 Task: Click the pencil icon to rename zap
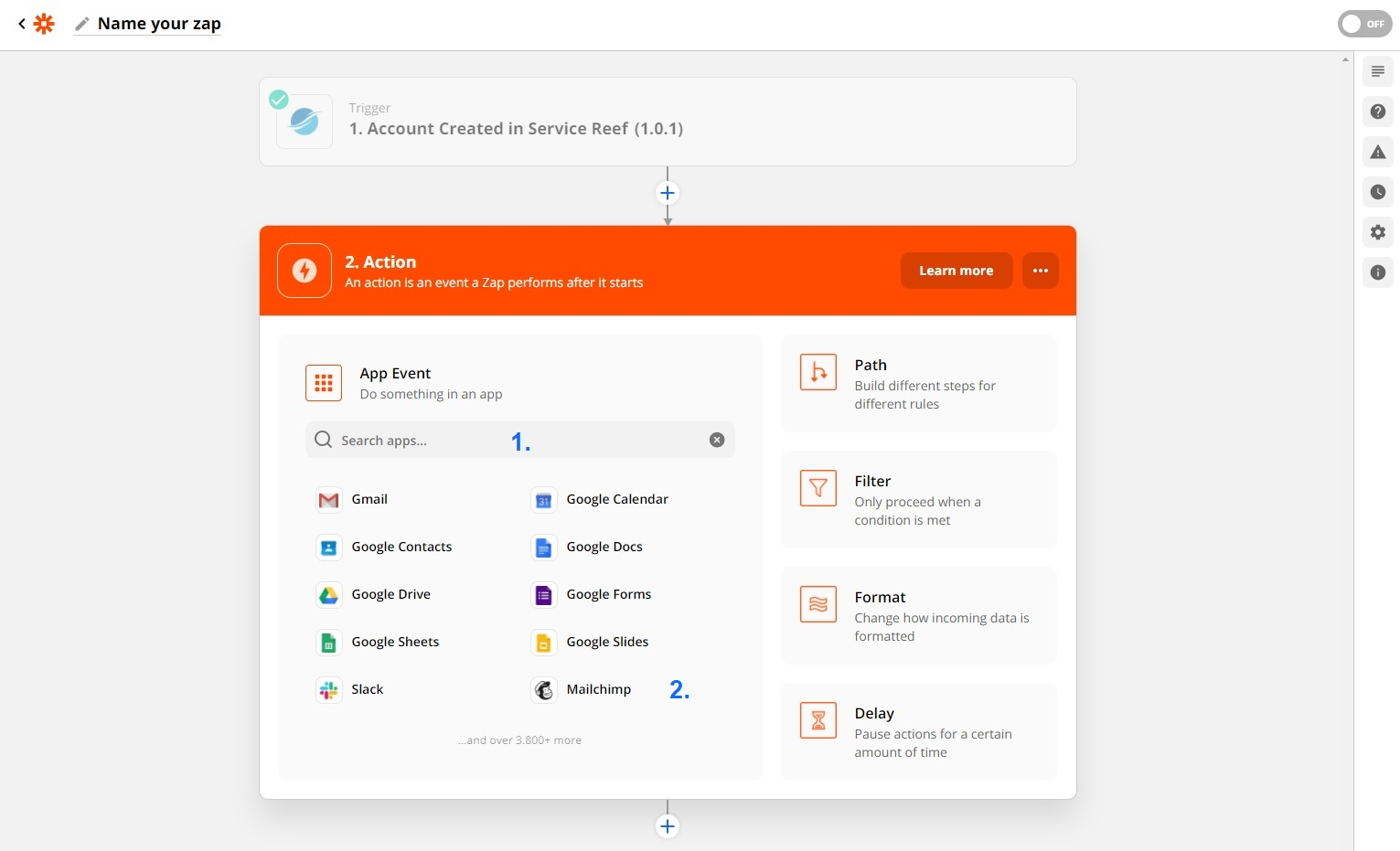point(82,24)
